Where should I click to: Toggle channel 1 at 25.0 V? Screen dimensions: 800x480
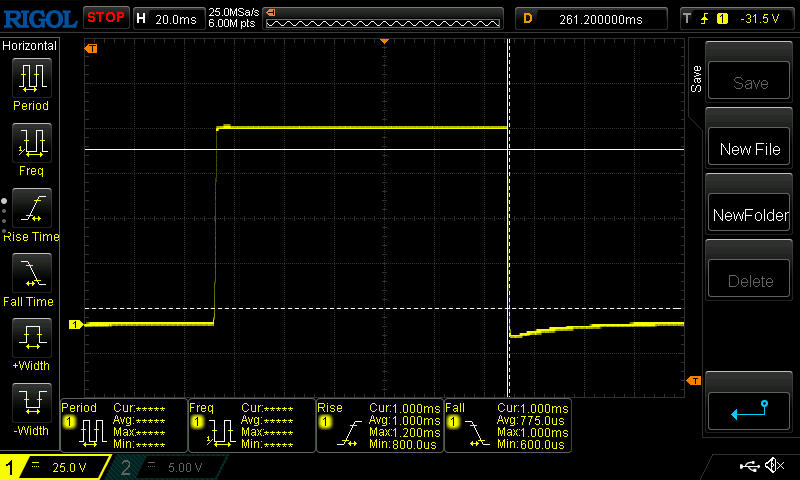coord(54,467)
